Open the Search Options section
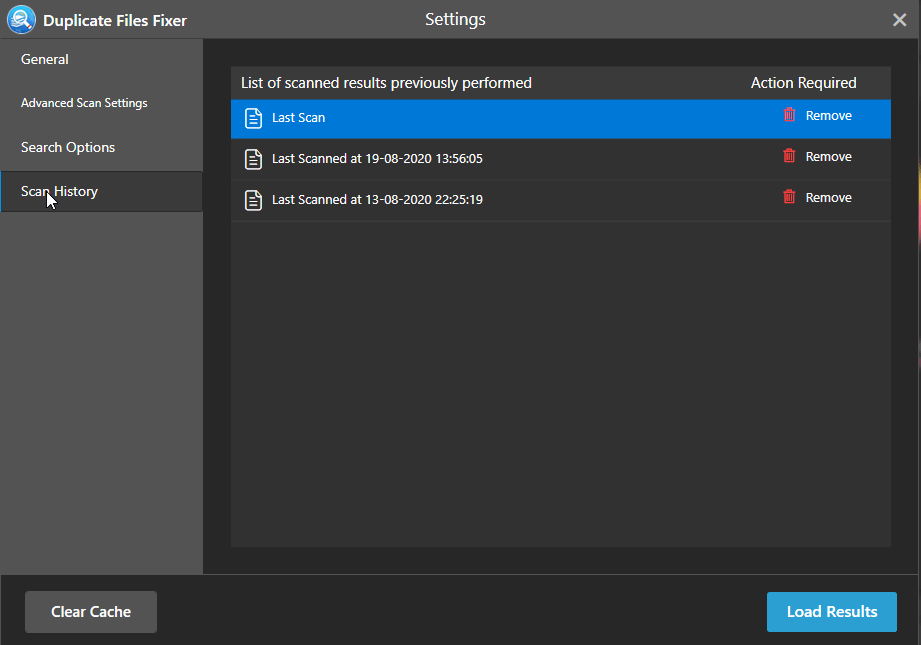This screenshot has height=645, width=921. [x=68, y=147]
